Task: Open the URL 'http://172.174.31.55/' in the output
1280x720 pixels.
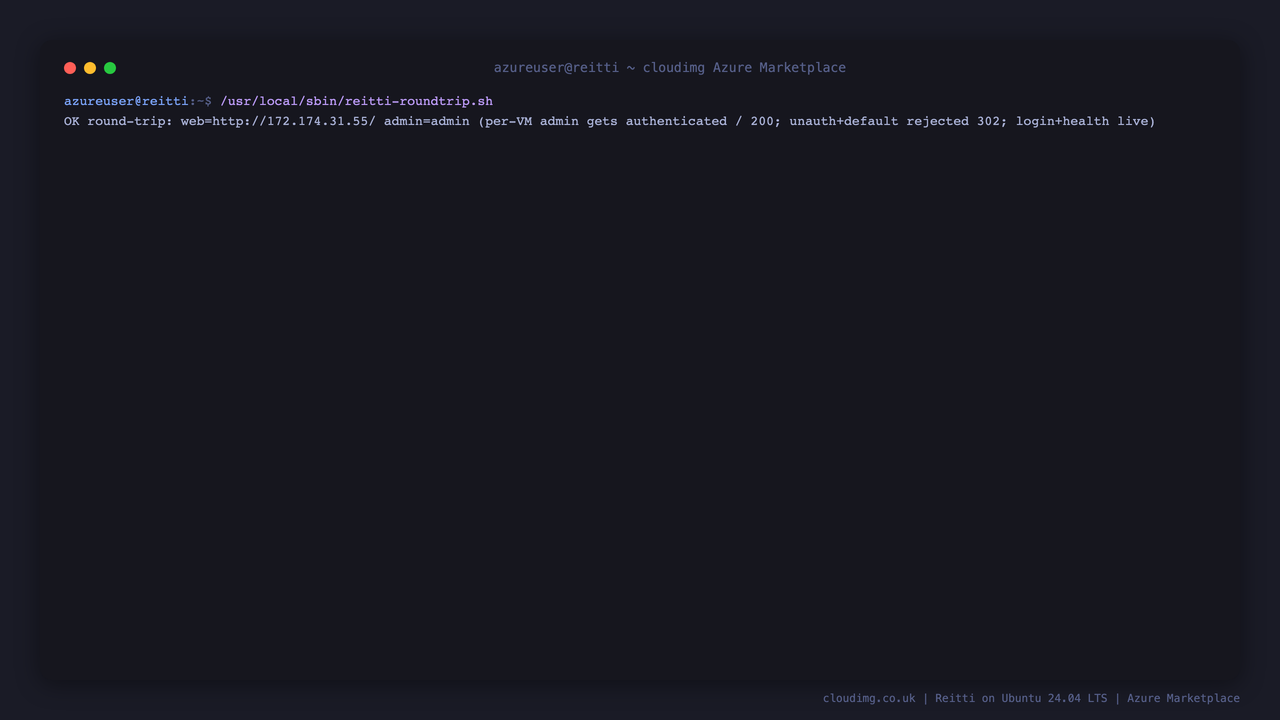Action: [294, 121]
